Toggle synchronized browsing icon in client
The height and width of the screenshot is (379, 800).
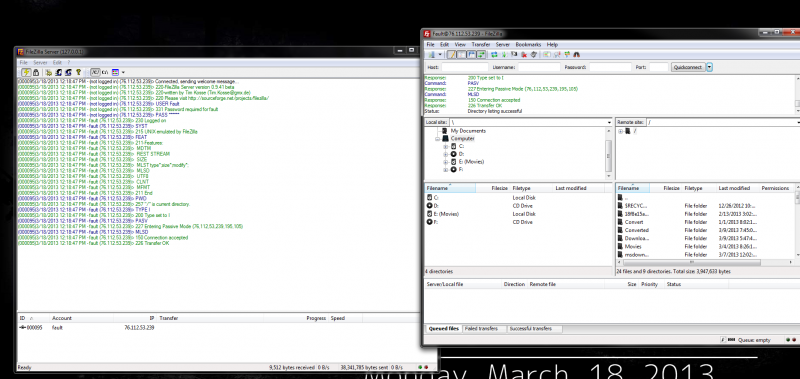click(567, 55)
